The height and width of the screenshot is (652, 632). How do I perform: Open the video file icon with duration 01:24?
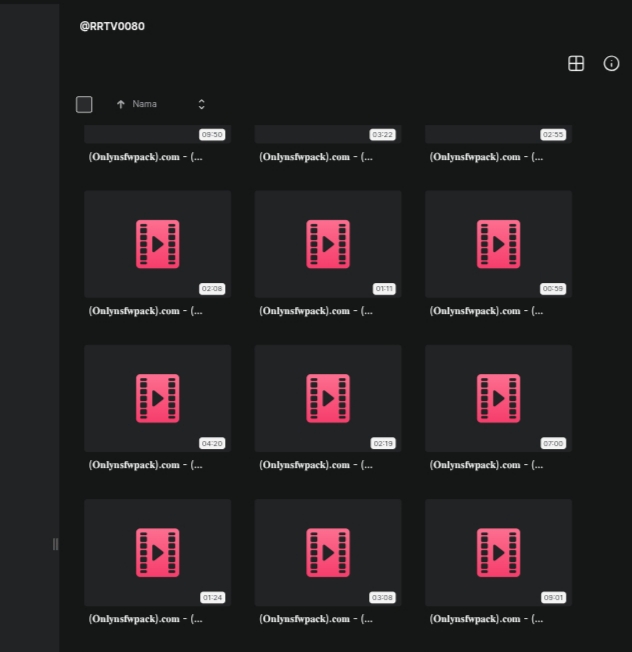[x=158, y=553]
